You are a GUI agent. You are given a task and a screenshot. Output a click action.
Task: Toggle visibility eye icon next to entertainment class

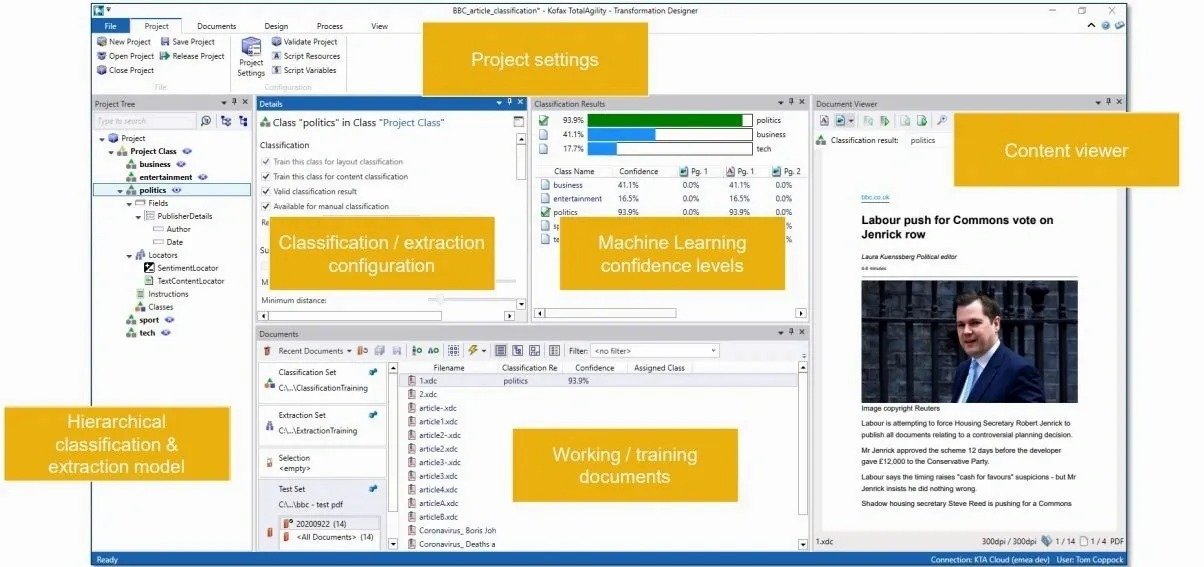(x=203, y=177)
